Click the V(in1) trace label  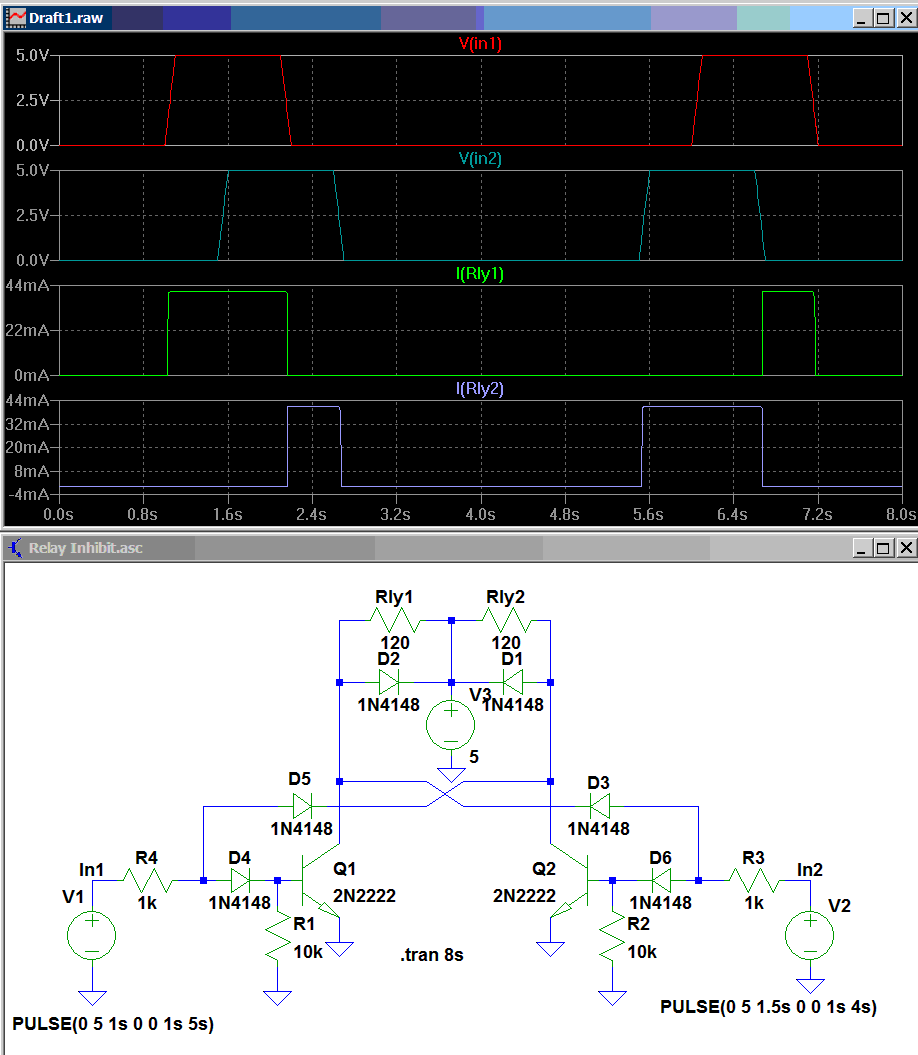coord(480,44)
